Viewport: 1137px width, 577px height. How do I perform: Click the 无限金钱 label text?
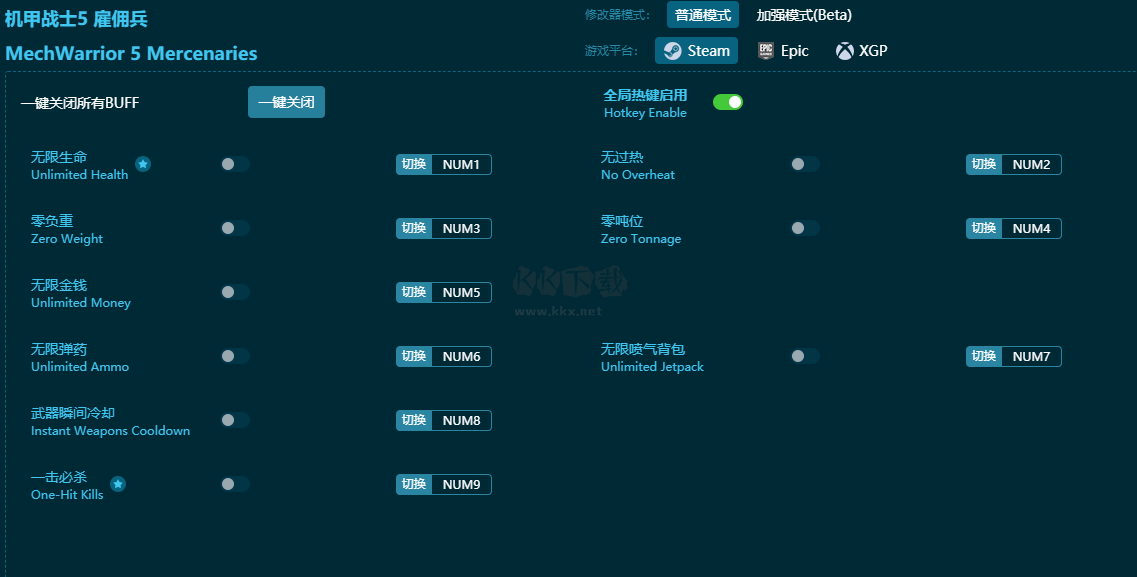(x=59, y=285)
